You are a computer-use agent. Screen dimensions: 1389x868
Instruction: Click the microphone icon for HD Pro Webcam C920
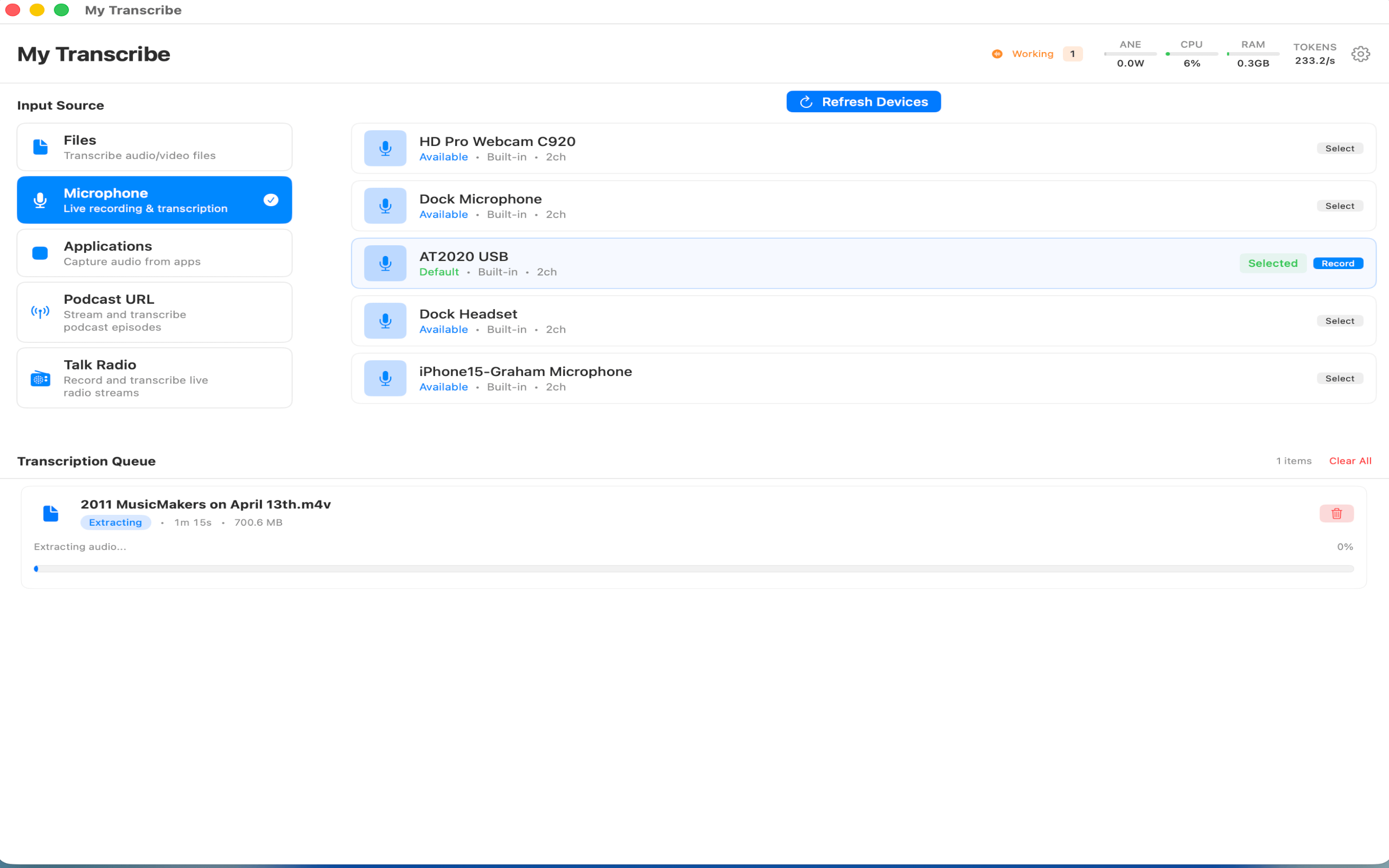click(x=385, y=148)
